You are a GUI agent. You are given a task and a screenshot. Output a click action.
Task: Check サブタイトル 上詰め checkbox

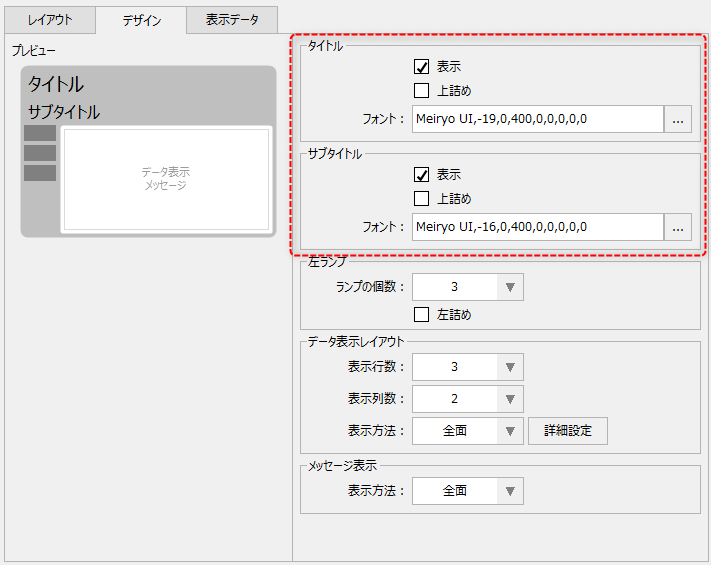pos(422,198)
